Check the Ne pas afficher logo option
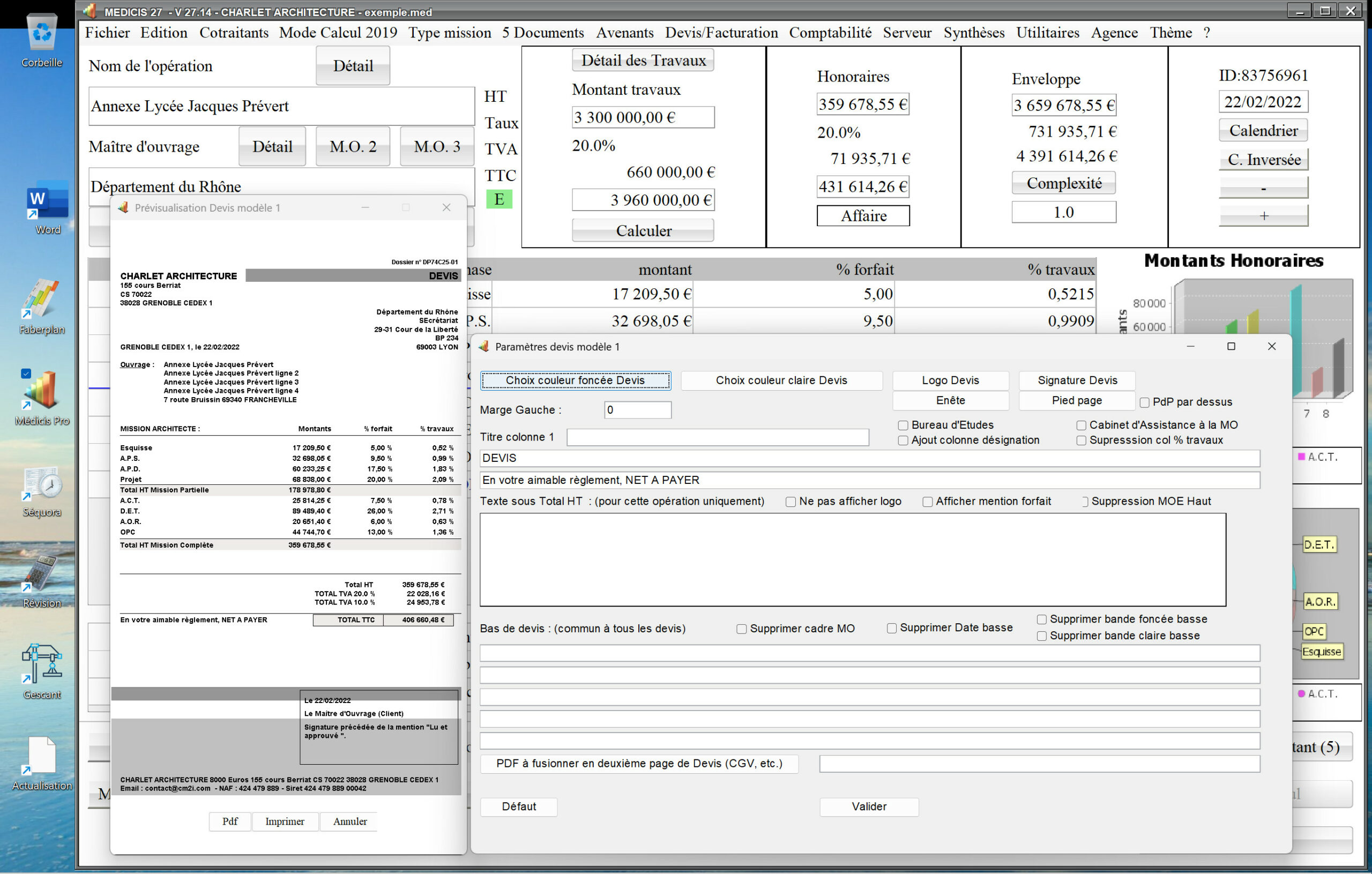This screenshot has width=1372, height=874. 791,502
